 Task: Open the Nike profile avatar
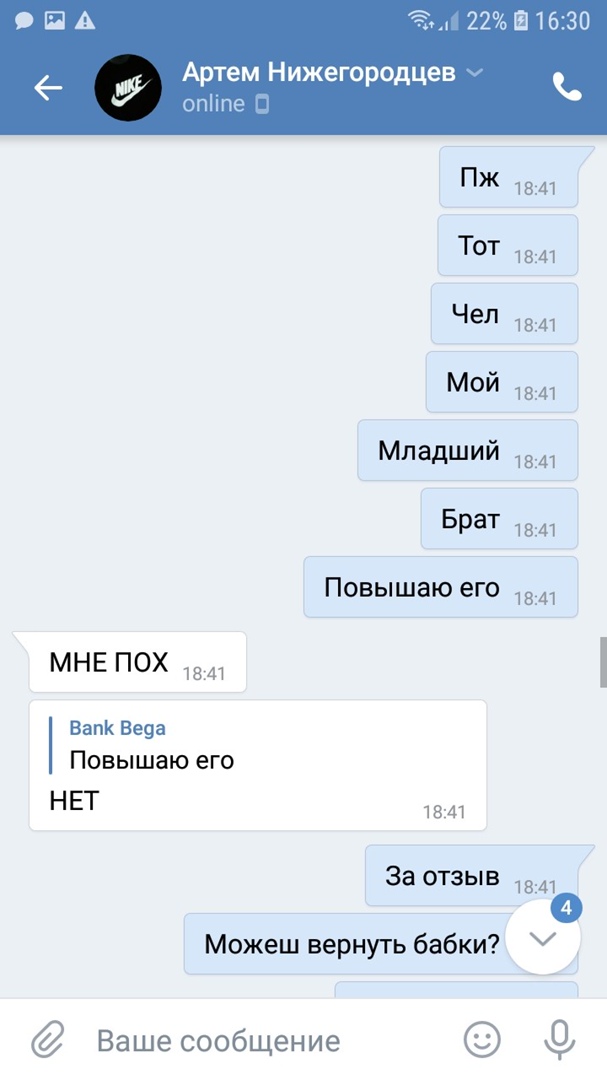pyautogui.click(x=128, y=87)
